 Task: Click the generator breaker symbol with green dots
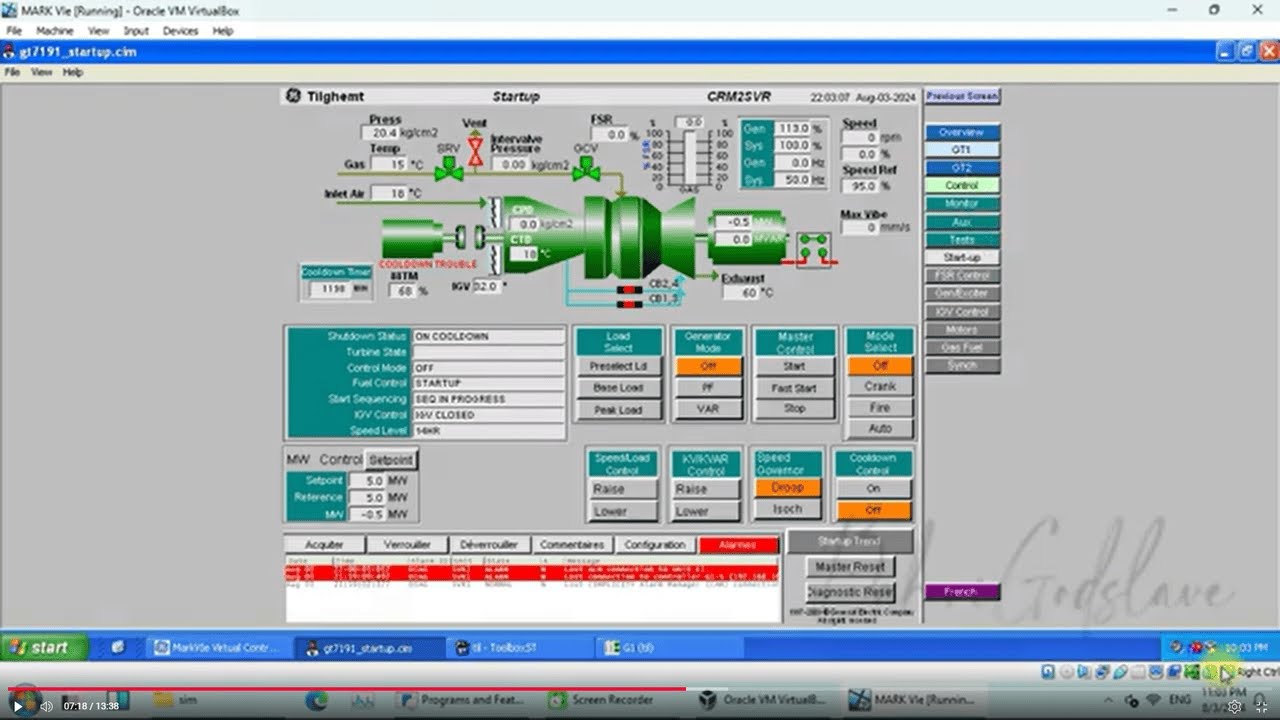click(x=812, y=248)
